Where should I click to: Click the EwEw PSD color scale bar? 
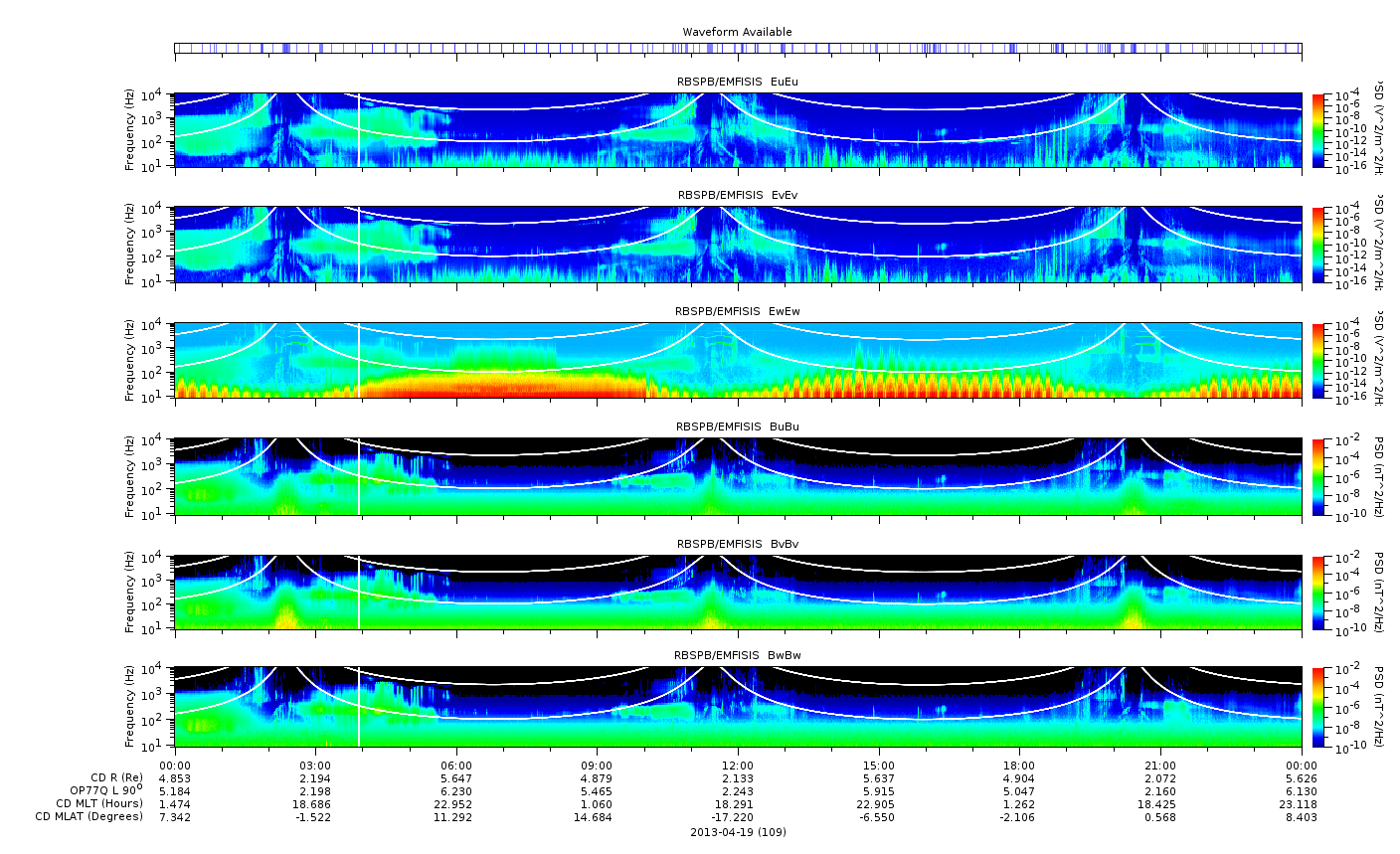(x=1317, y=361)
